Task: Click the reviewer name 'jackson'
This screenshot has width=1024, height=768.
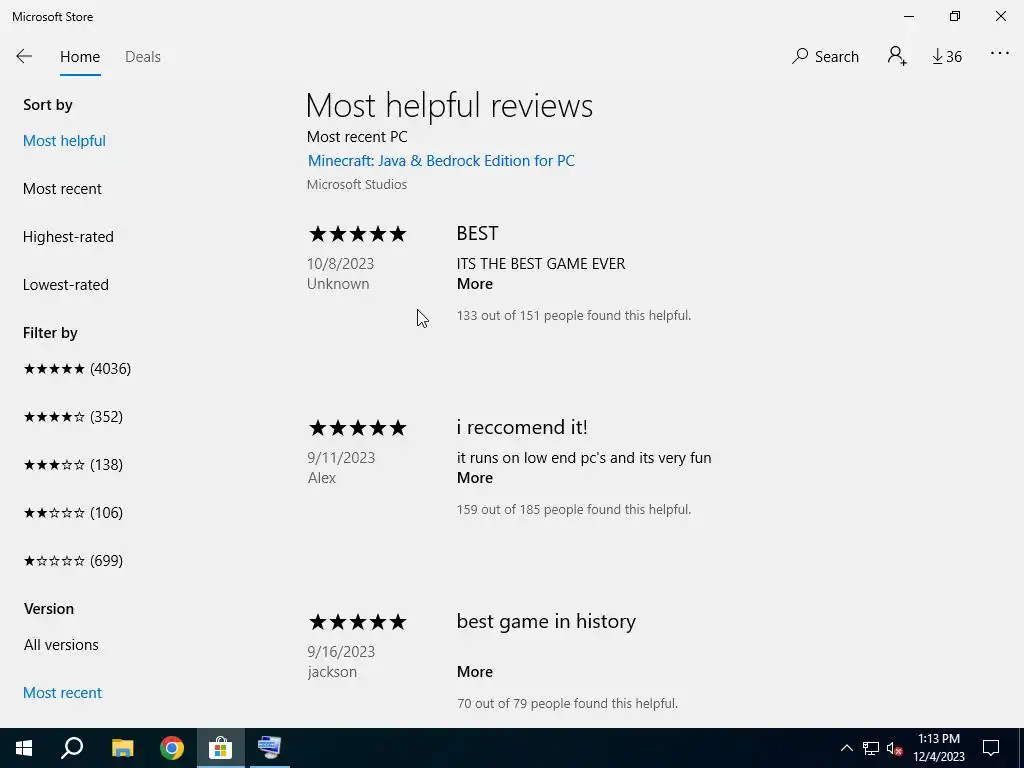Action: [x=332, y=672]
